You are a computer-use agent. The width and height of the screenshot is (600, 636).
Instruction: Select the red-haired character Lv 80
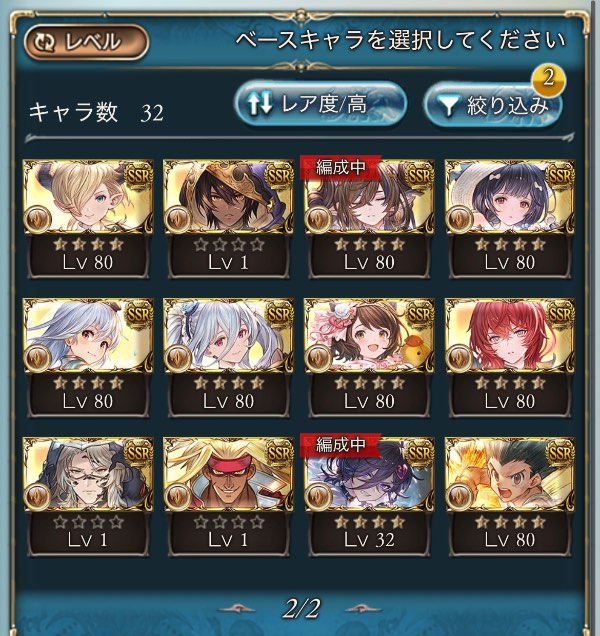tap(510, 358)
